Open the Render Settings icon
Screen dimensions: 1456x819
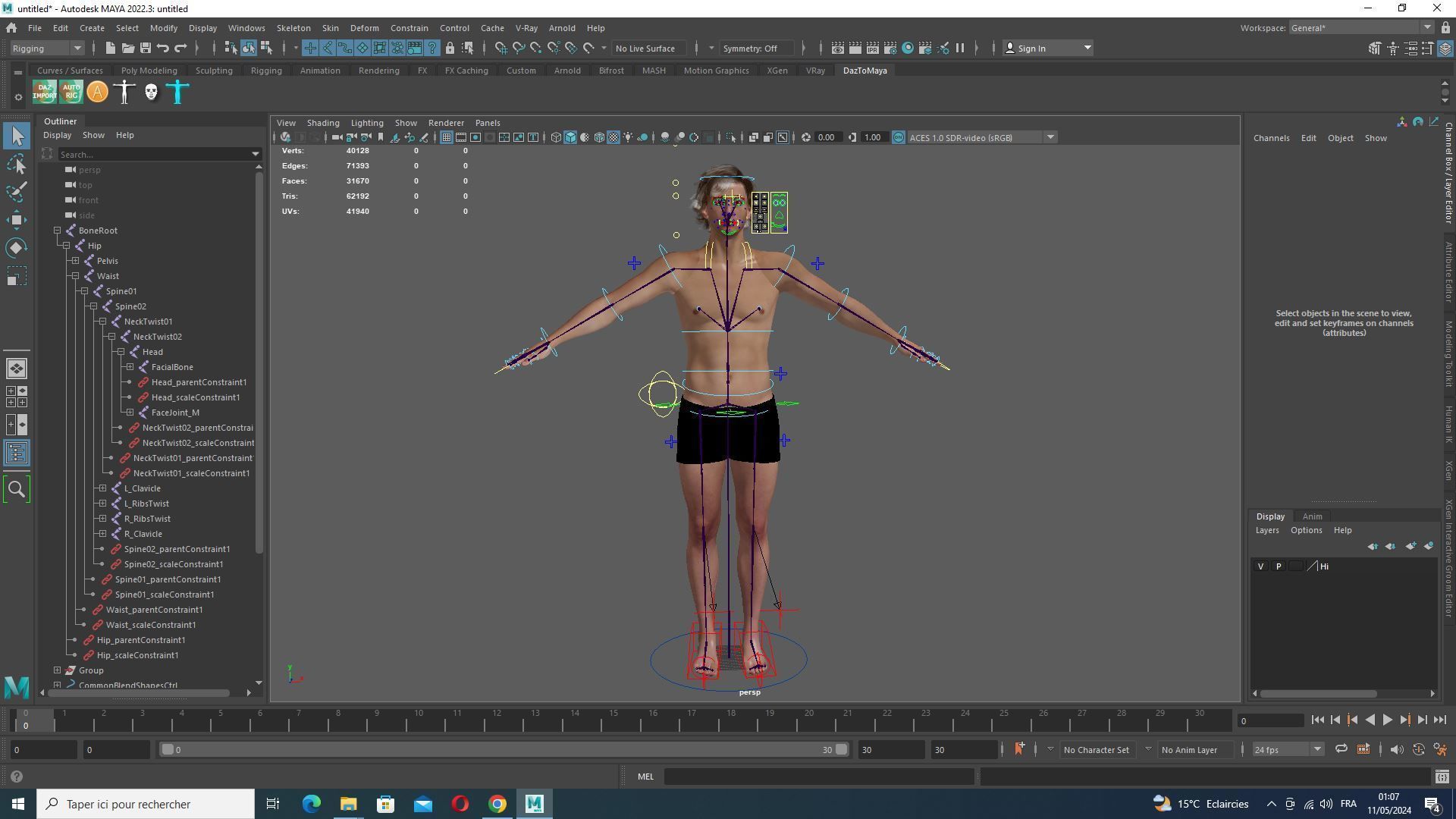[x=890, y=48]
